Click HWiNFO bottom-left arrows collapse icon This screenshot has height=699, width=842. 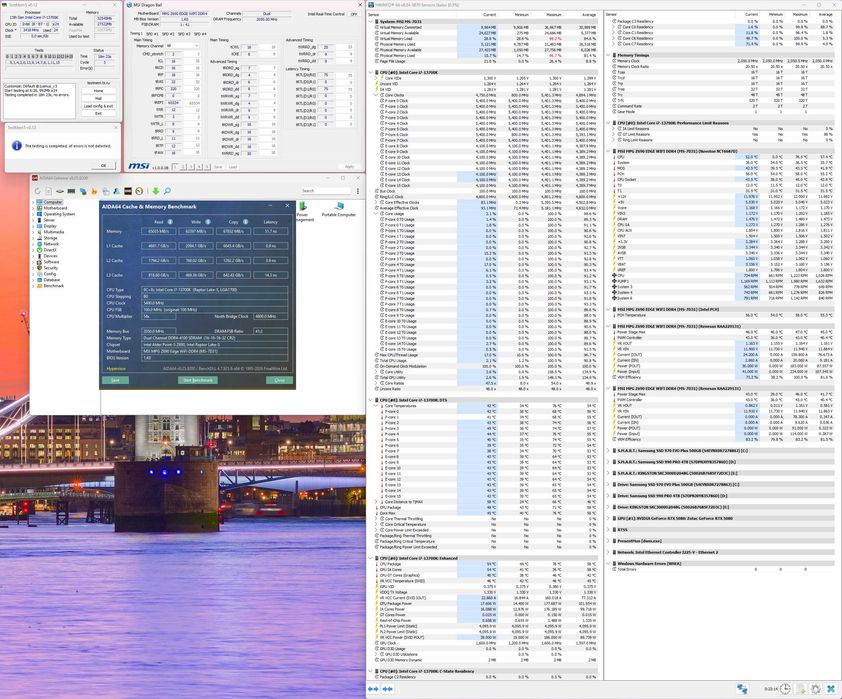pos(373,689)
